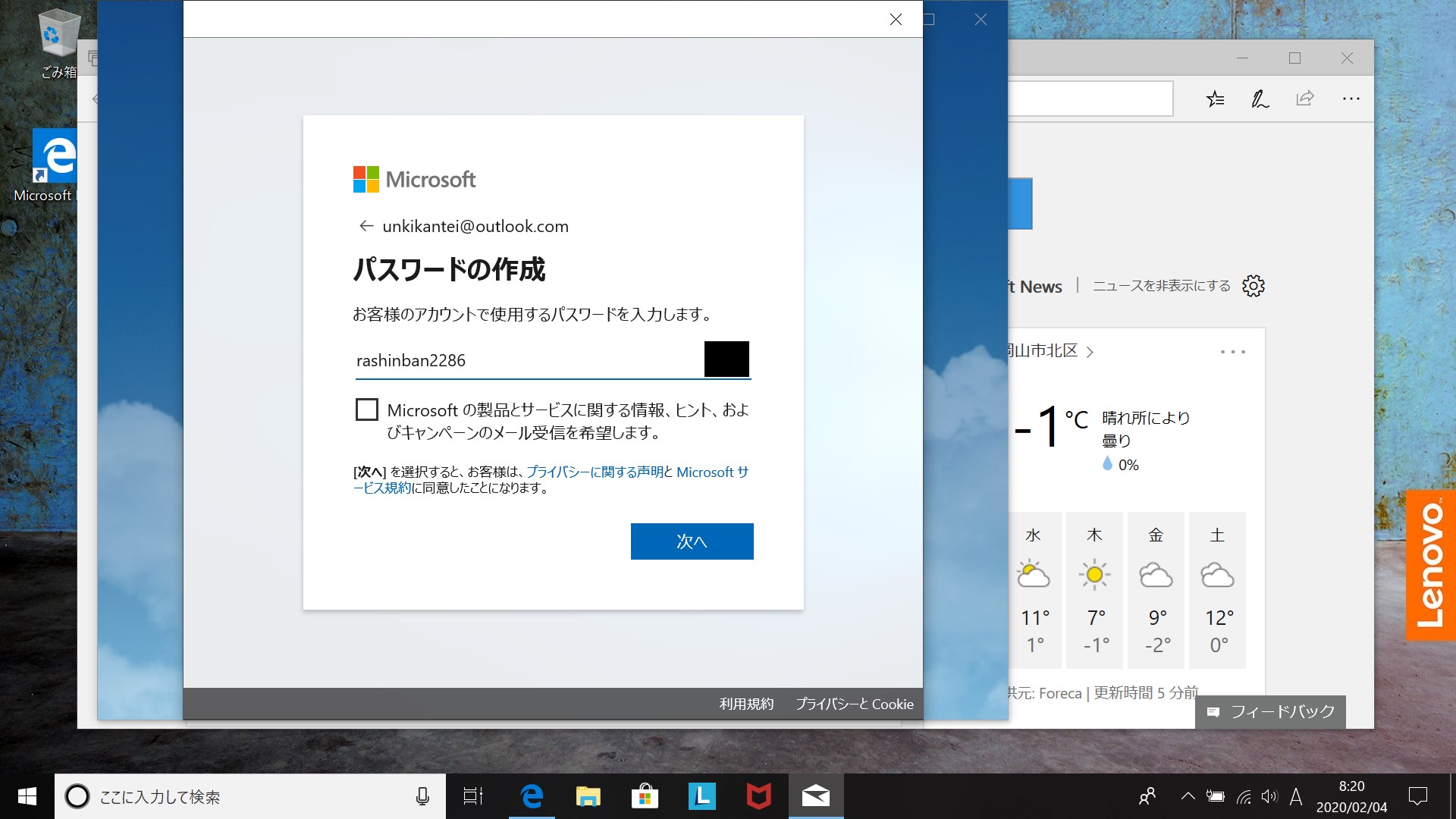Click the Edge address bar
This screenshot has width=1456, height=819.
(1090, 99)
